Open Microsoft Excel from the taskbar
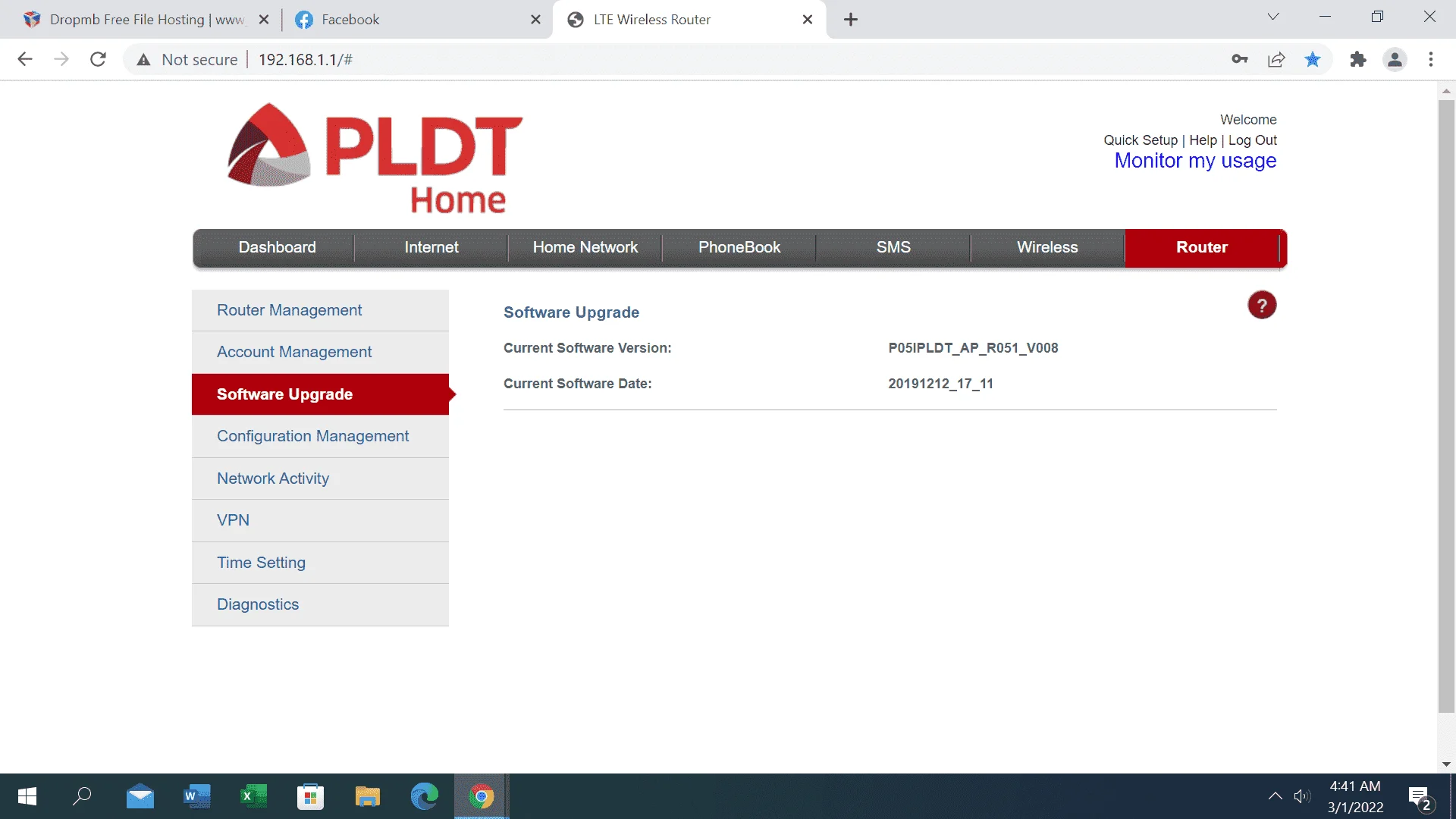The width and height of the screenshot is (1456, 819). click(253, 796)
